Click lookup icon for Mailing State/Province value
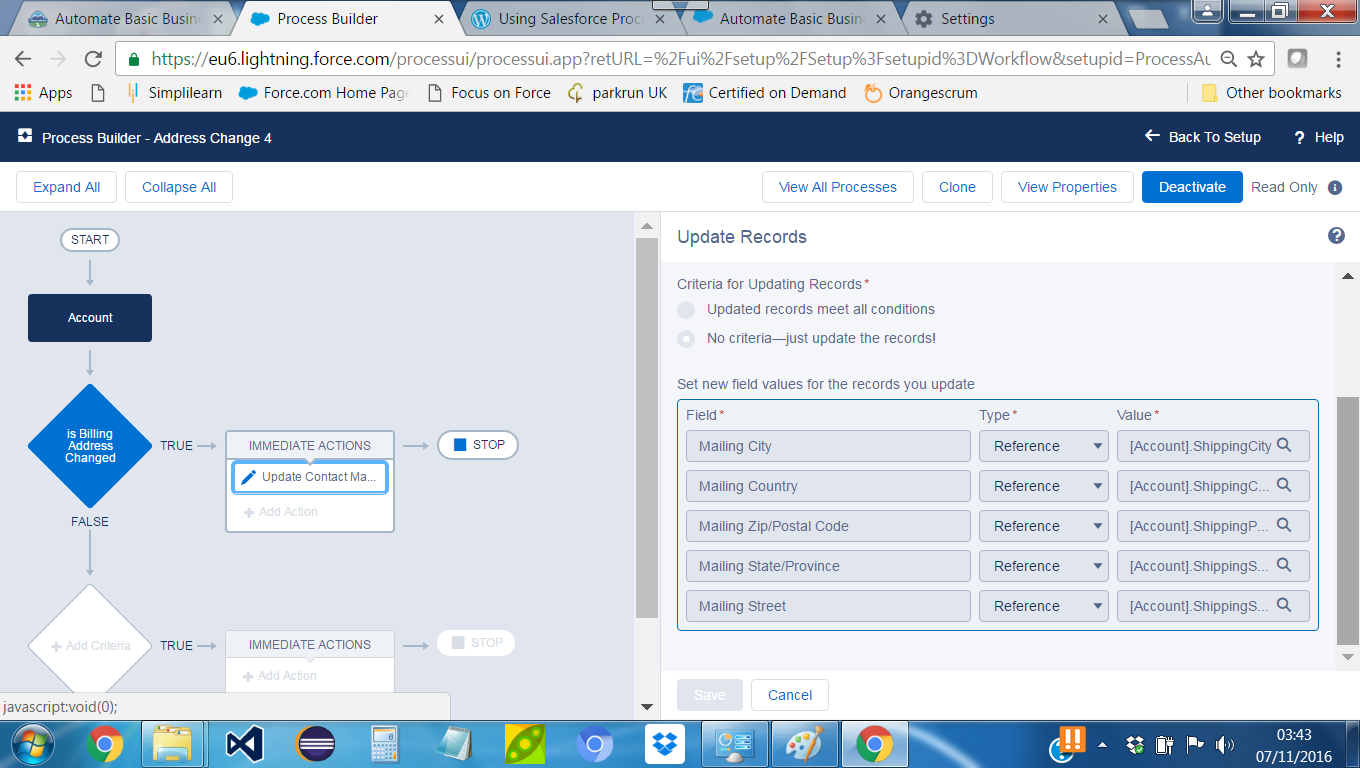1360x768 pixels. (1285, 565)
